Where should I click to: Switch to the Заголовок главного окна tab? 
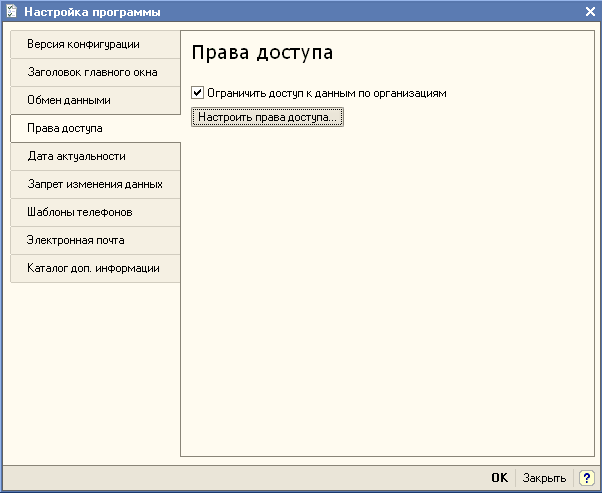[91, 72]
